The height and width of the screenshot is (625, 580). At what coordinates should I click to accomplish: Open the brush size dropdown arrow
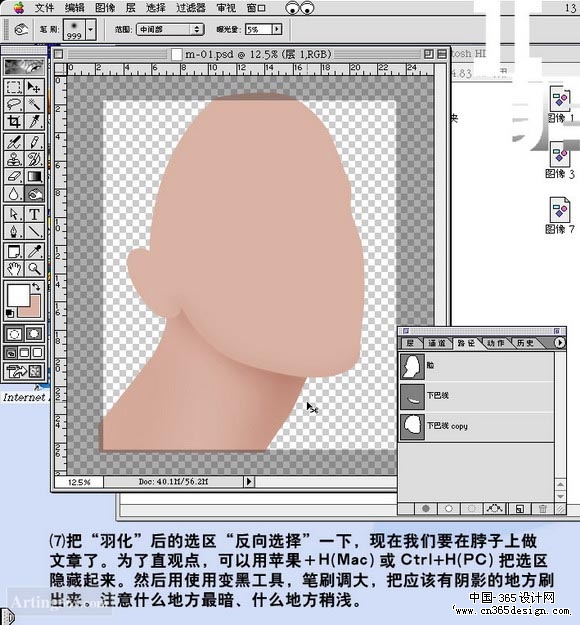tap(91, 29)
